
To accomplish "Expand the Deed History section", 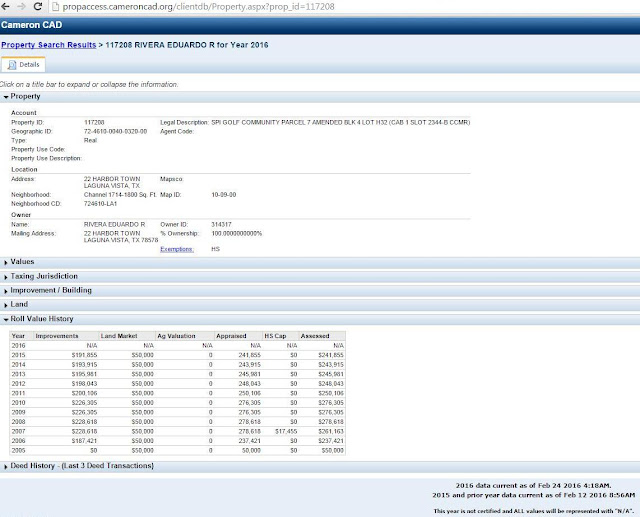I will (x=320, y=466).
